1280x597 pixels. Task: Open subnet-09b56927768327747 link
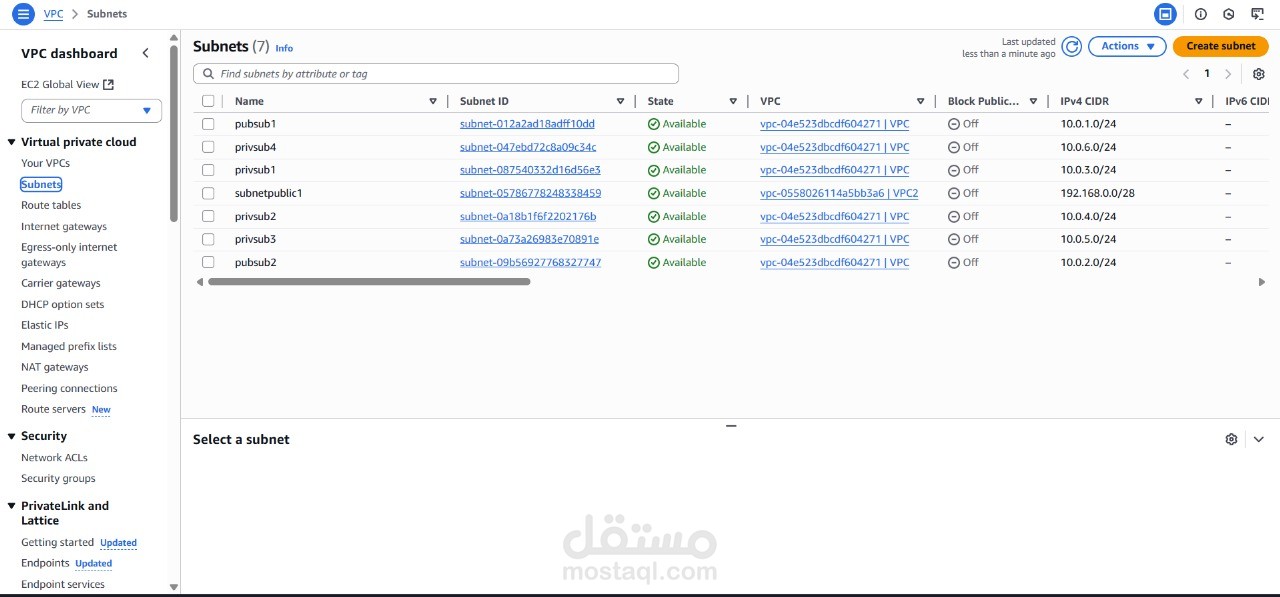coord(530,262)
